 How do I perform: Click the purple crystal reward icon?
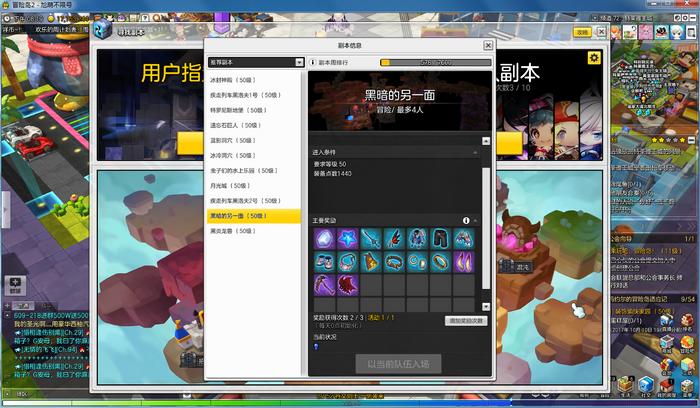click(x=325, y=239)
